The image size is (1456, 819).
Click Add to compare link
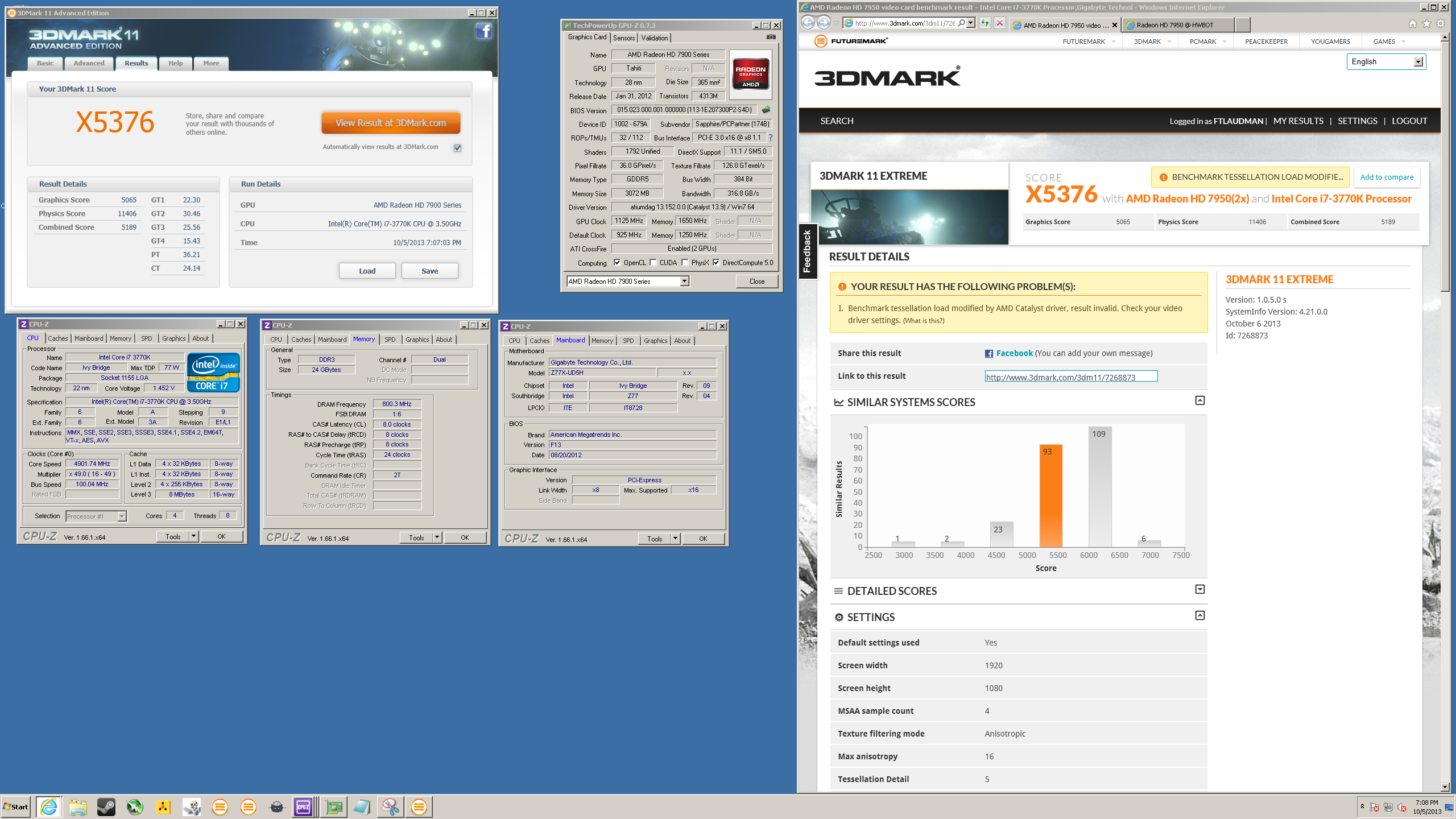(1387, 177)
